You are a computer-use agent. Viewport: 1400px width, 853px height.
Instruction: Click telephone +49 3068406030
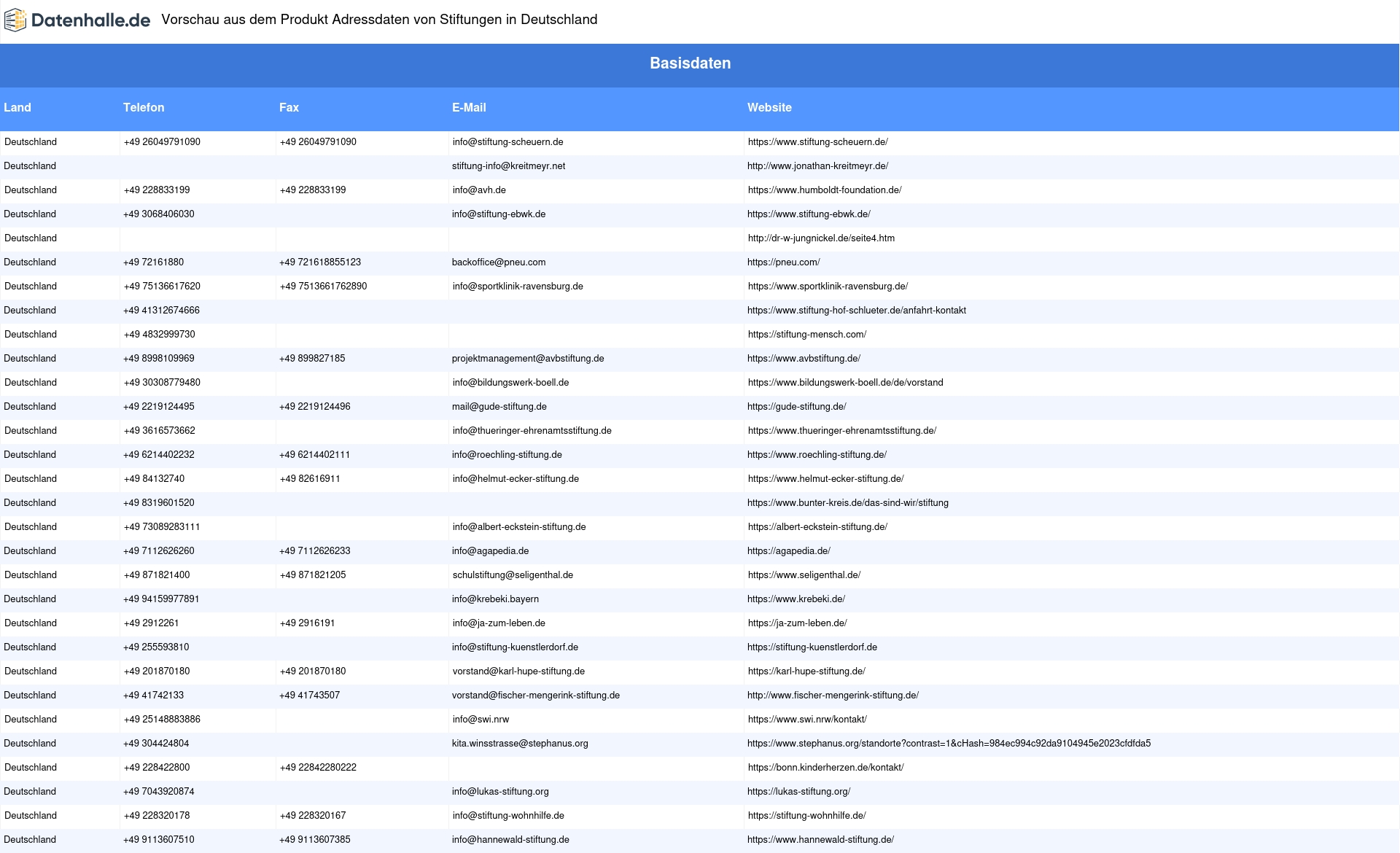pyautogui.click(x=159, y=214)
